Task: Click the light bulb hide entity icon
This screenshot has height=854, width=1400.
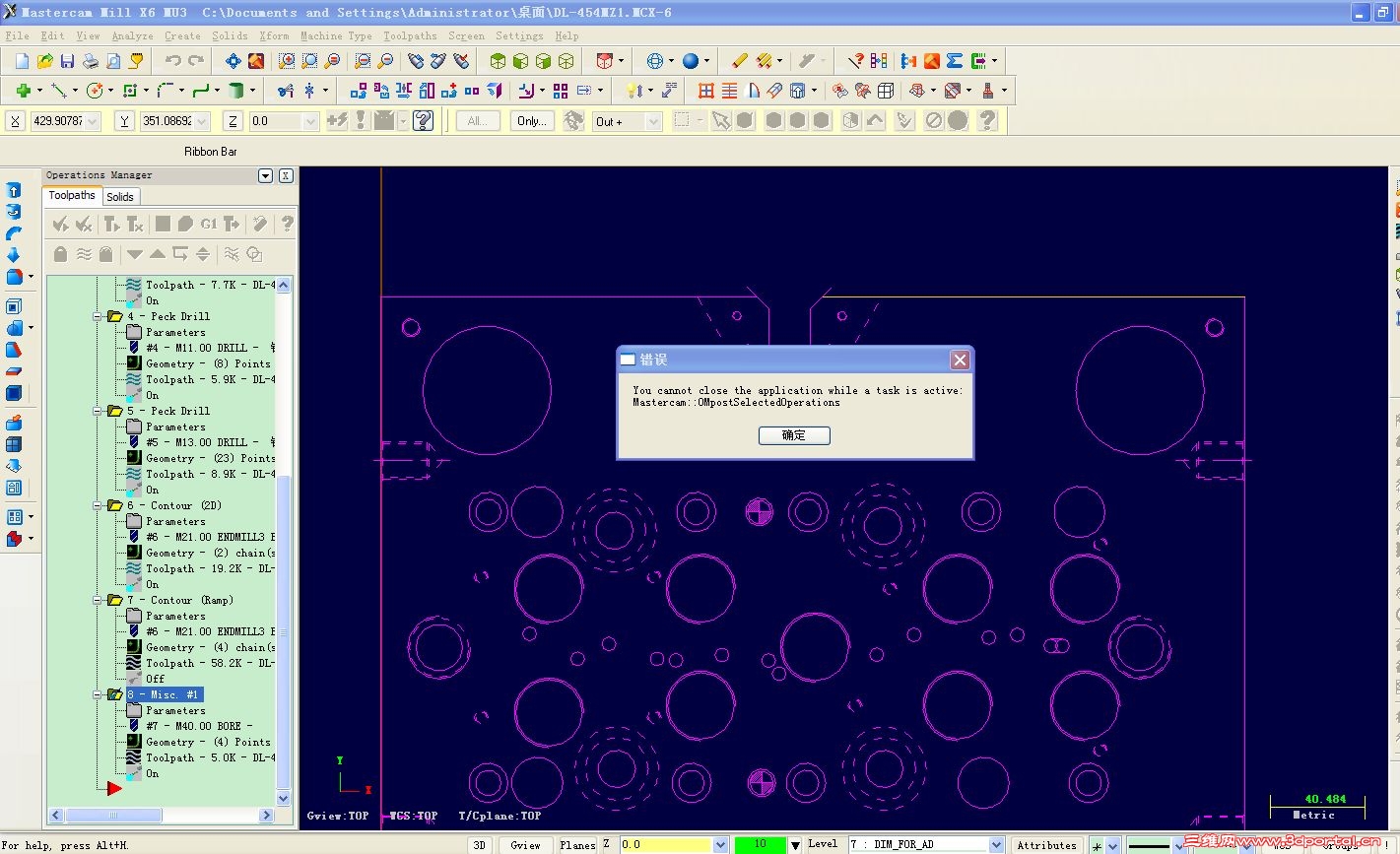Action: pyautogui.click(x=633, y=91)
